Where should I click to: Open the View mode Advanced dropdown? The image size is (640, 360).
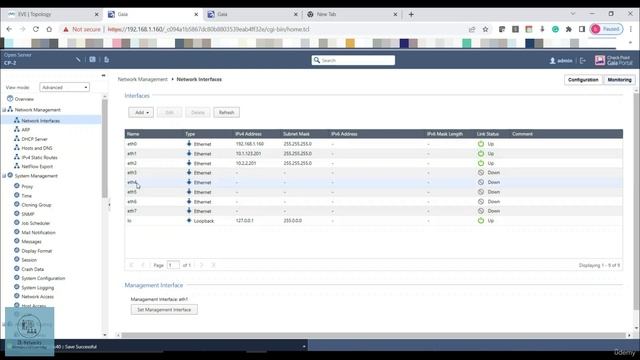[64, 87]
